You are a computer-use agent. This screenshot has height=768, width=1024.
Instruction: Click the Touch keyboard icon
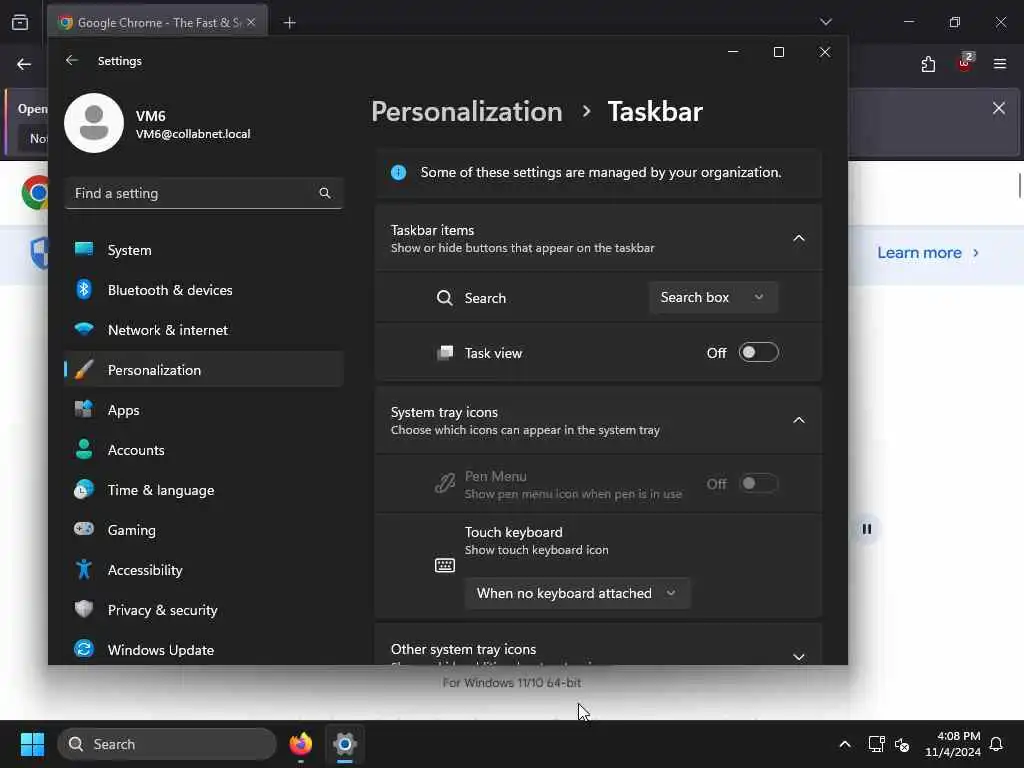pos(445,565)
